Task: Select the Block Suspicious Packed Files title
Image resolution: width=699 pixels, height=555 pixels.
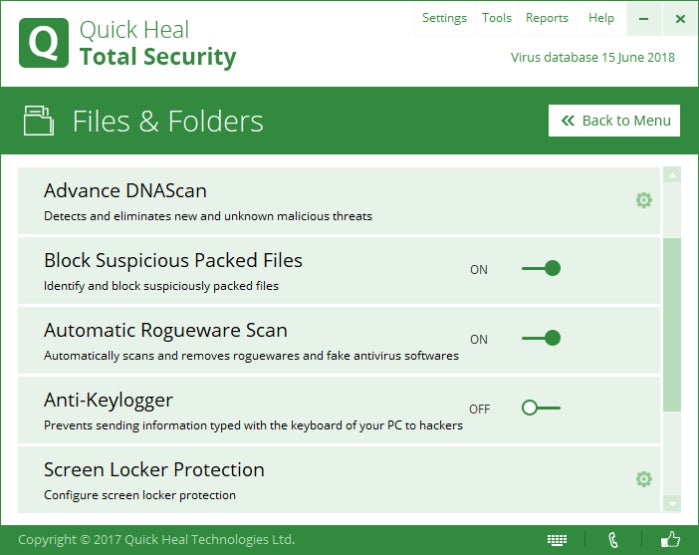Action: pos(173,260)
